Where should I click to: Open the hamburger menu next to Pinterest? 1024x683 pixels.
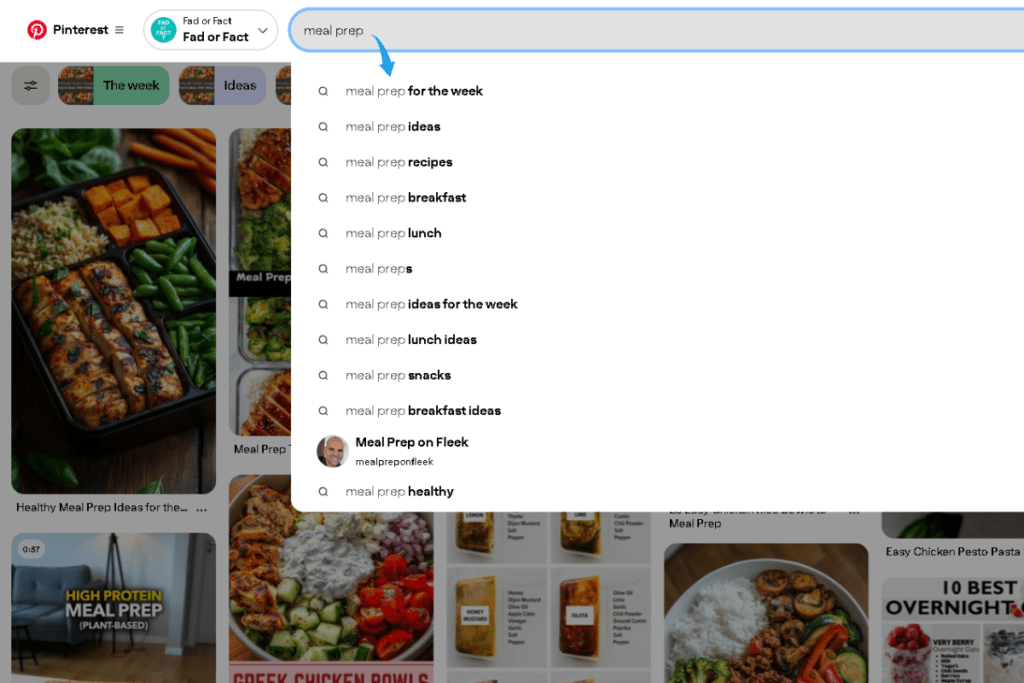point(118,30)
